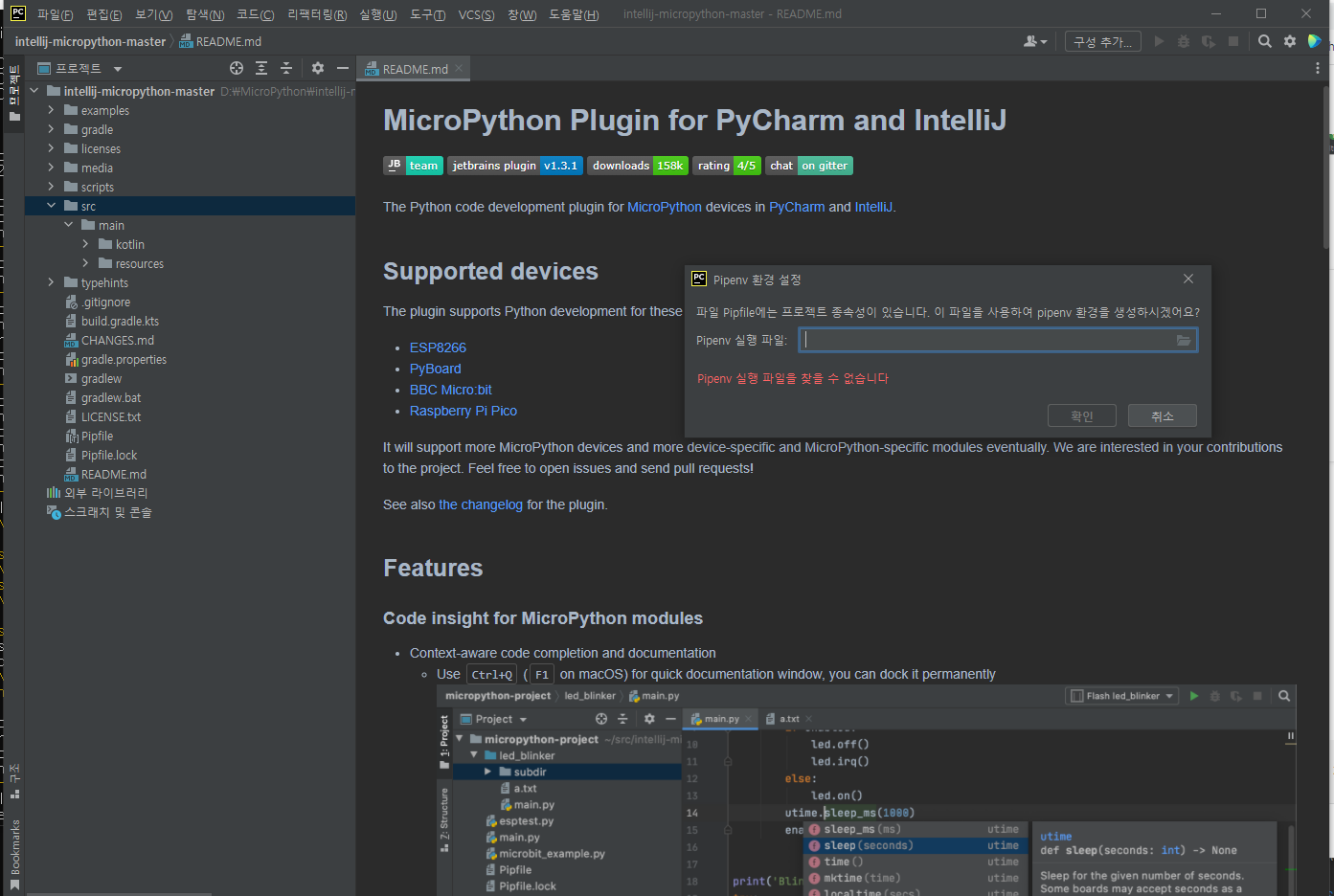Open the Raspberry Pi Pico link
Viewport: 1334px width, 896px height.
pyautogui.click(x=464, y=411)
